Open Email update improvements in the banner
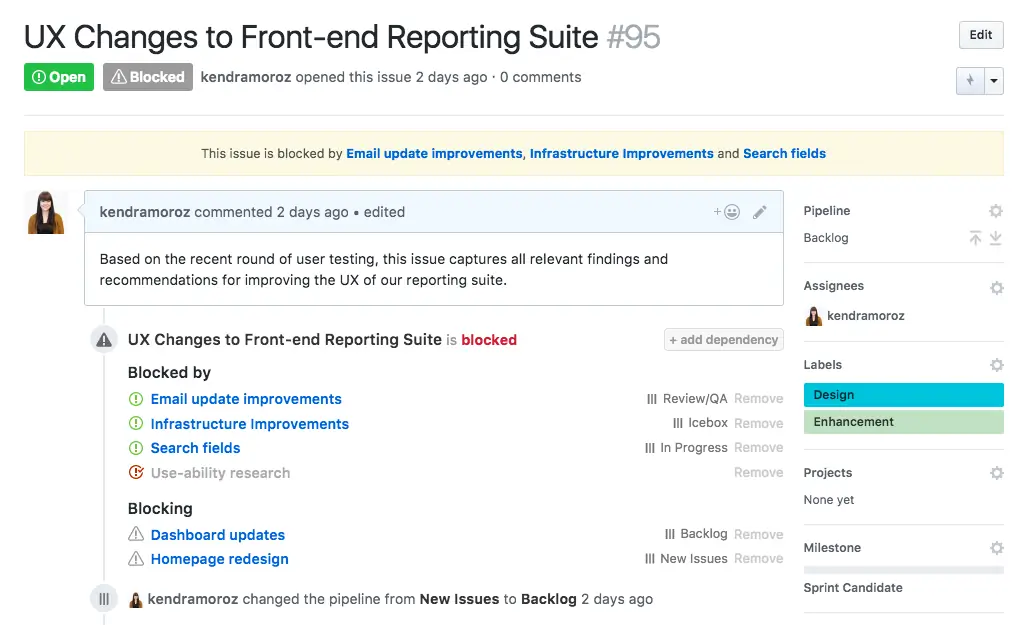1033x625 pixels. pos(434,153)
